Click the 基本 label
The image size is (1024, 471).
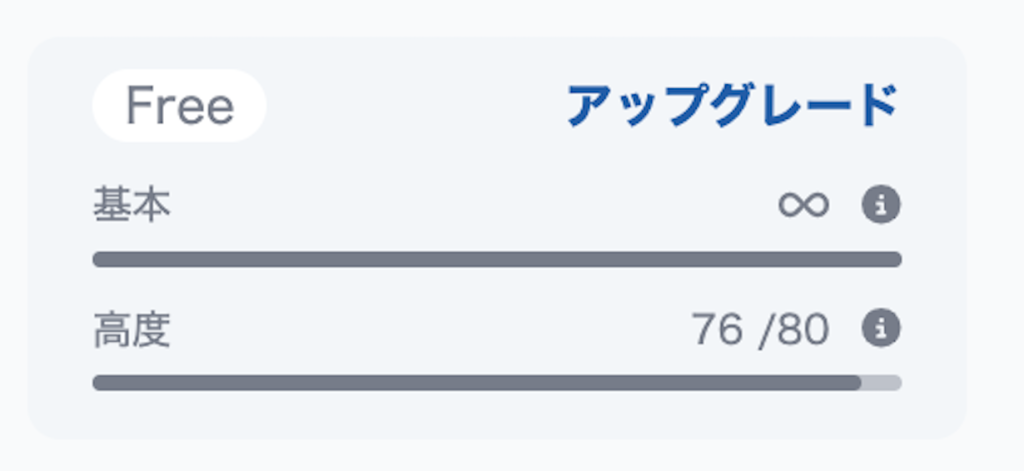(x=131, y=205)
